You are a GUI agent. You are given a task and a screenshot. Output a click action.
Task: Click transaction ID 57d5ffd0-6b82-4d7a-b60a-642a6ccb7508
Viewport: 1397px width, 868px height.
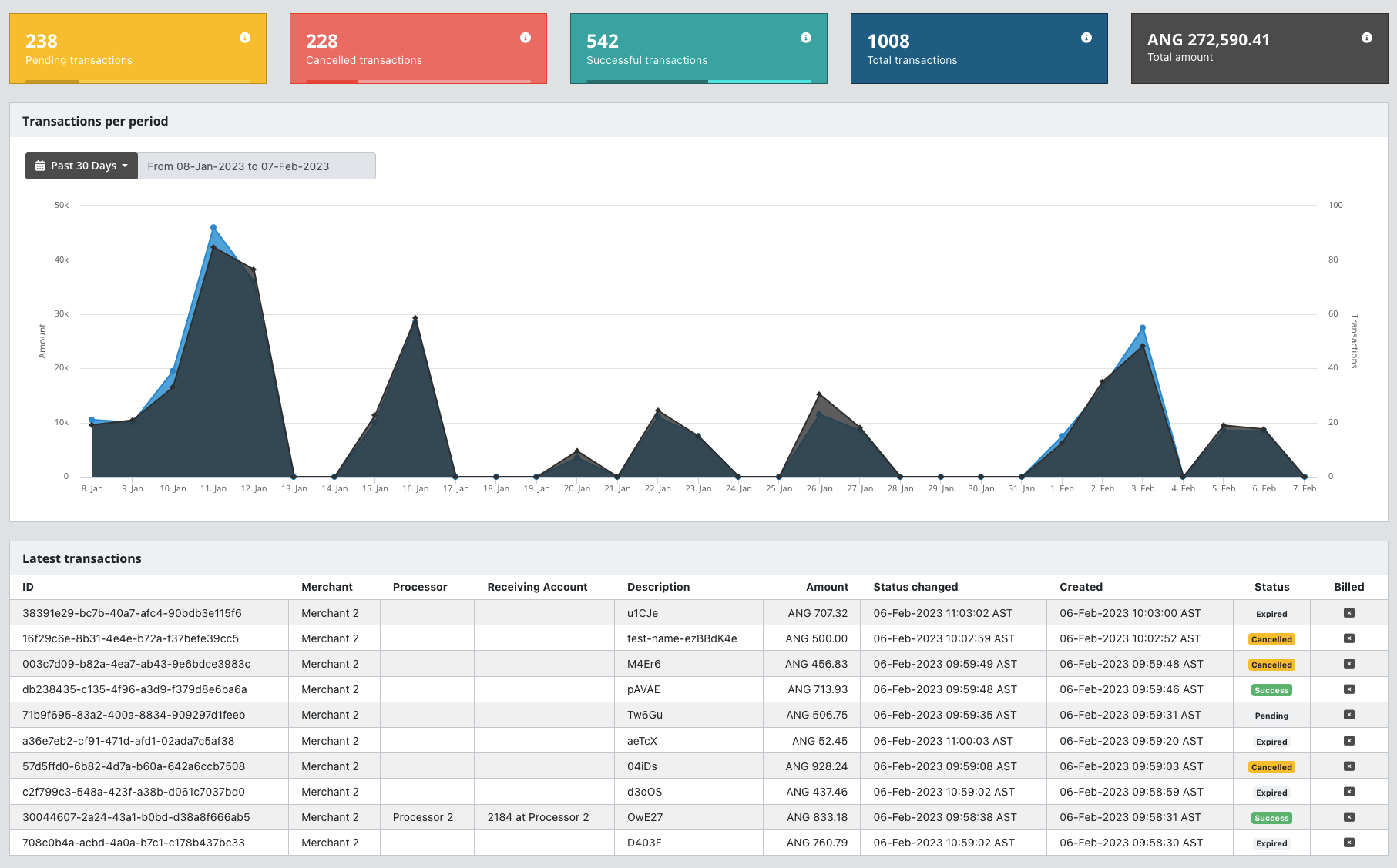pos(133,766)
